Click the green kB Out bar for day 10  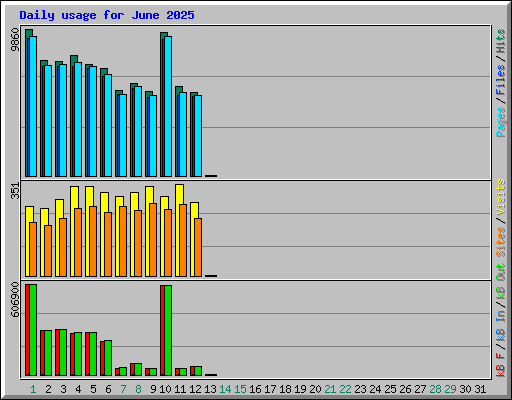[x=168, y=331]
